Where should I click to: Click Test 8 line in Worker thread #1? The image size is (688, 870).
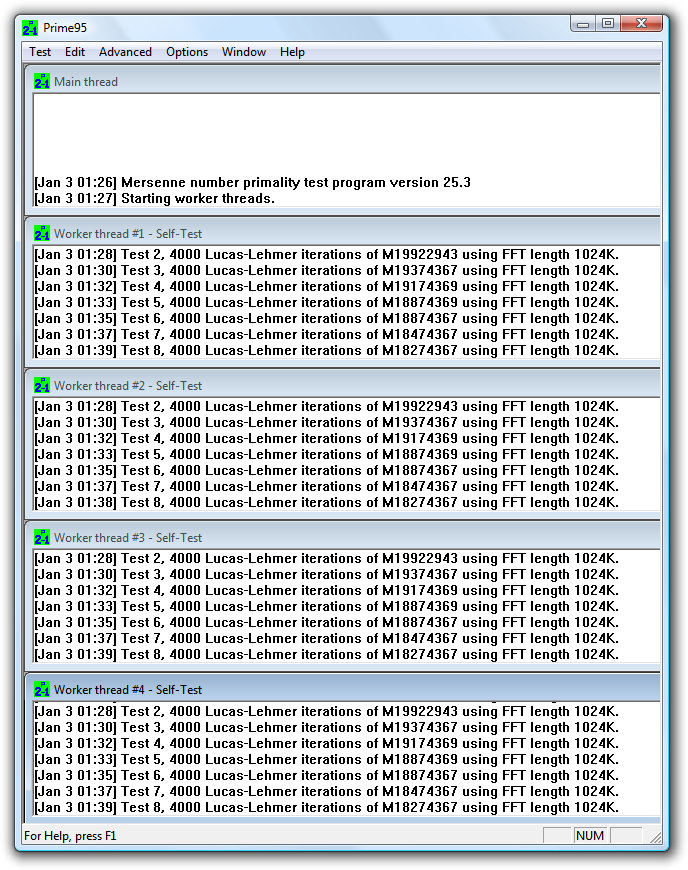(326, 351)
